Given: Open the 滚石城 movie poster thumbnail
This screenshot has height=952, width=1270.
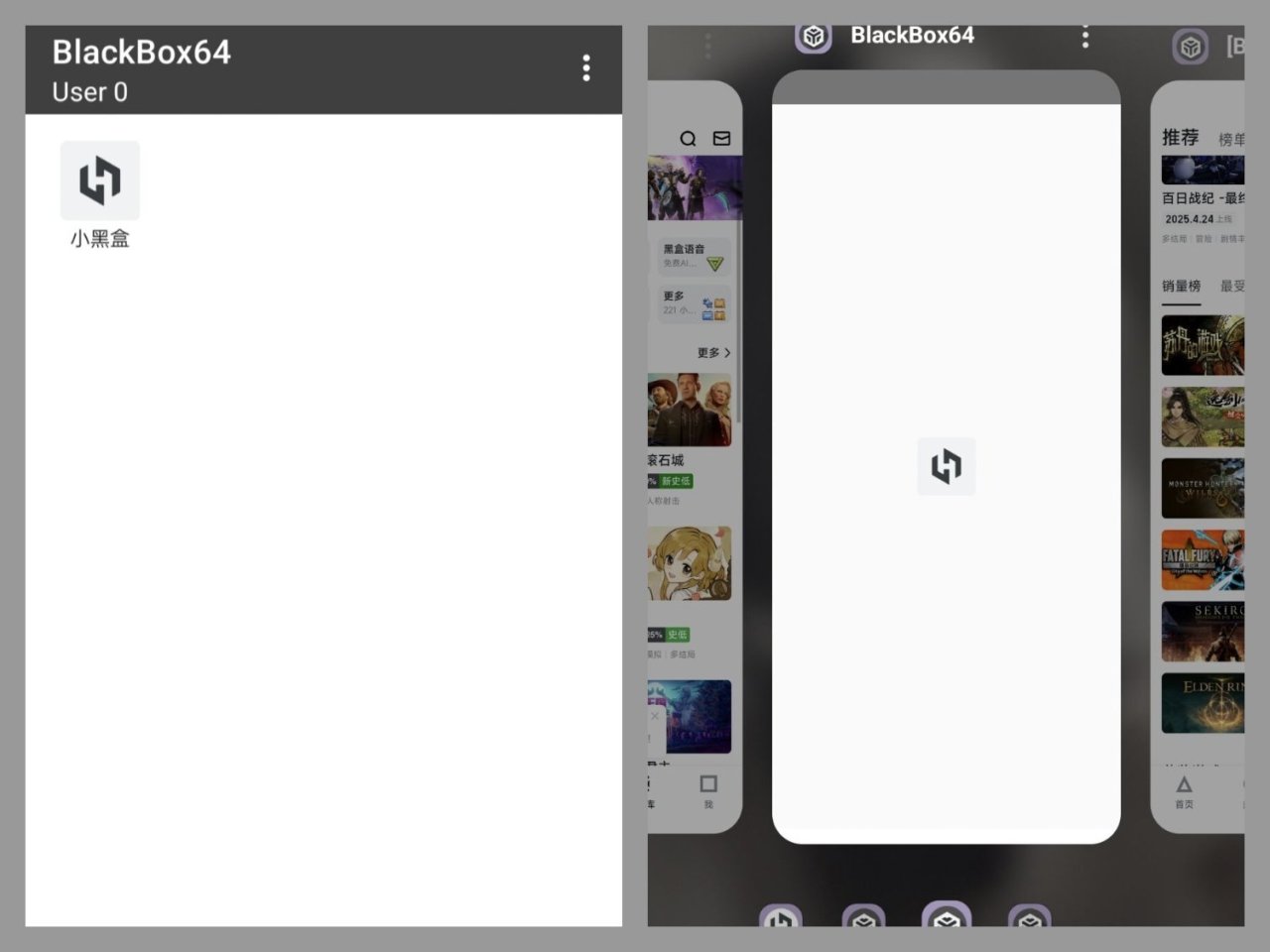Looking at the screenshot, I should pos(690,410).
